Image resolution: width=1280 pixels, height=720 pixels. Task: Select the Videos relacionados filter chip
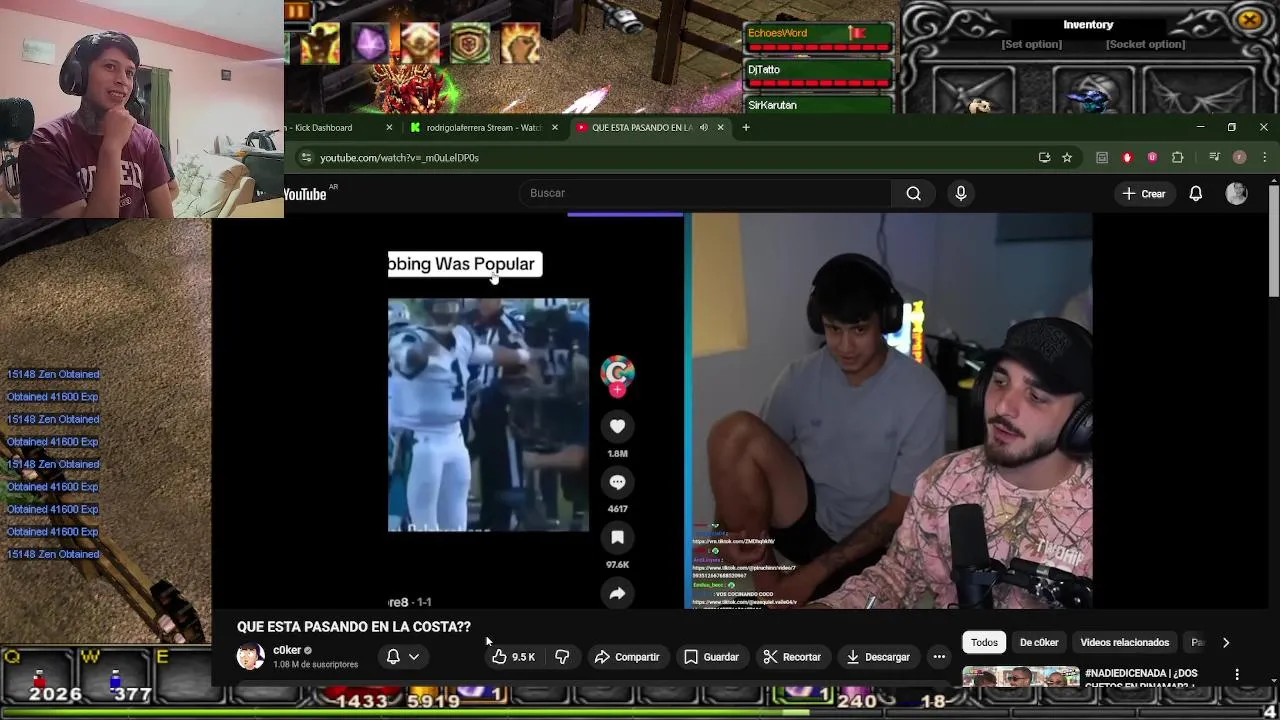point(1125,643)
